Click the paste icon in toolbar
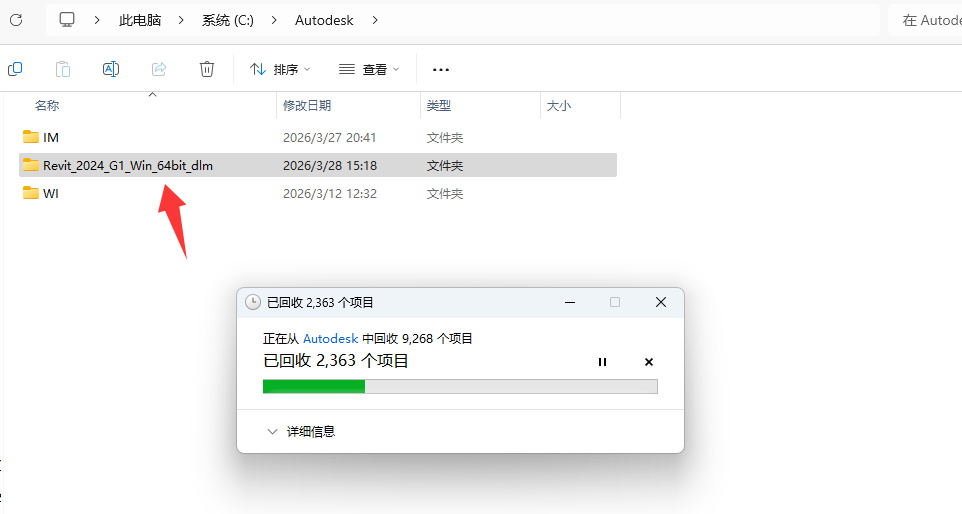 pos(63,69)
